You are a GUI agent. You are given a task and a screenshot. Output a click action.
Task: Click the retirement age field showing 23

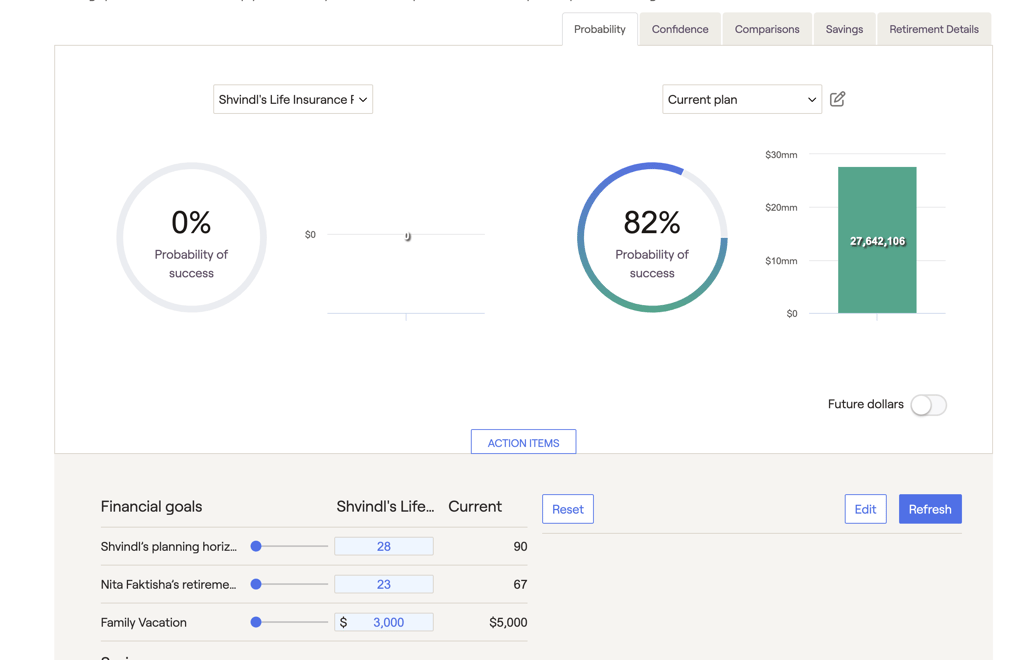(x=383, y=584)
